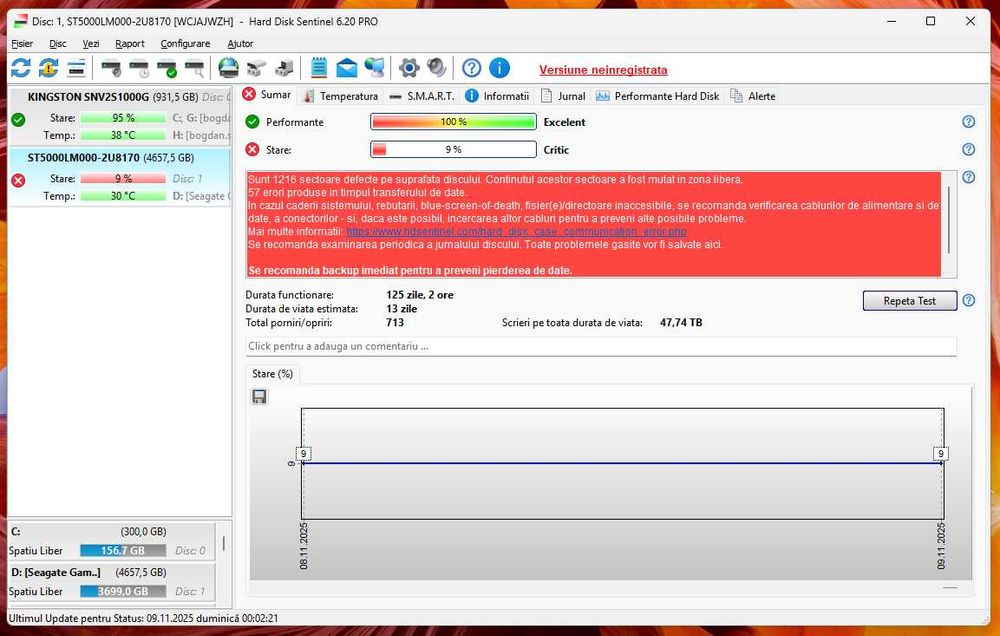The width and height of the screenshot is (1000, 636).
Task: Click help icon beside Stare Critic row
Action: point(968,149)
